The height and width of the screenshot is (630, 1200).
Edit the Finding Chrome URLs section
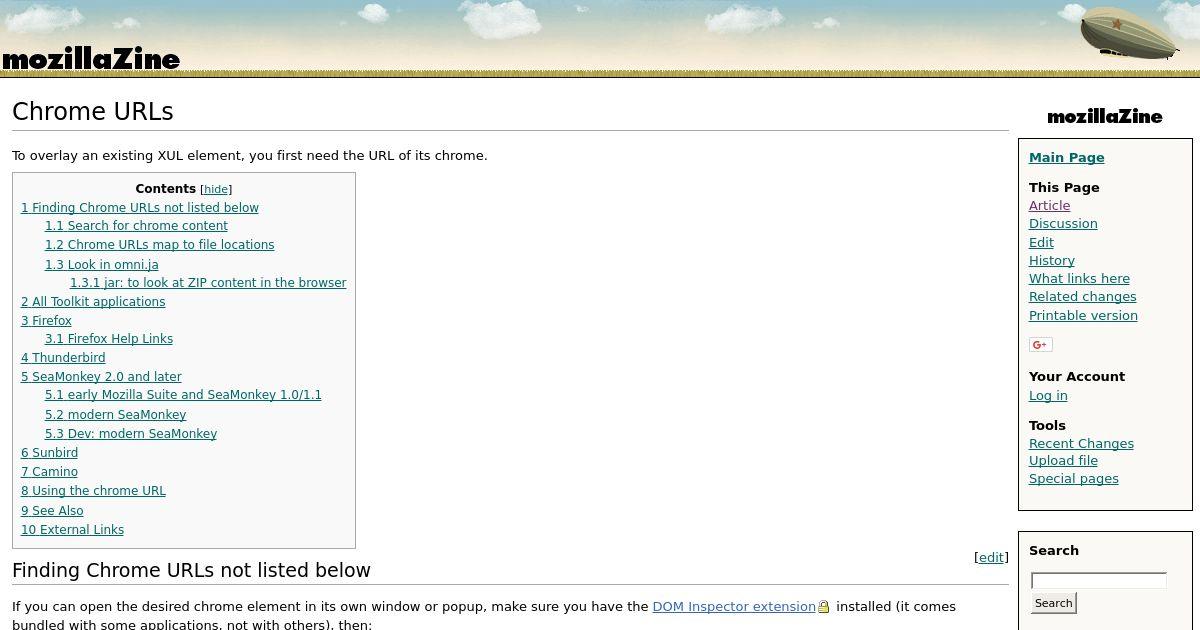(x=991, y=558)
